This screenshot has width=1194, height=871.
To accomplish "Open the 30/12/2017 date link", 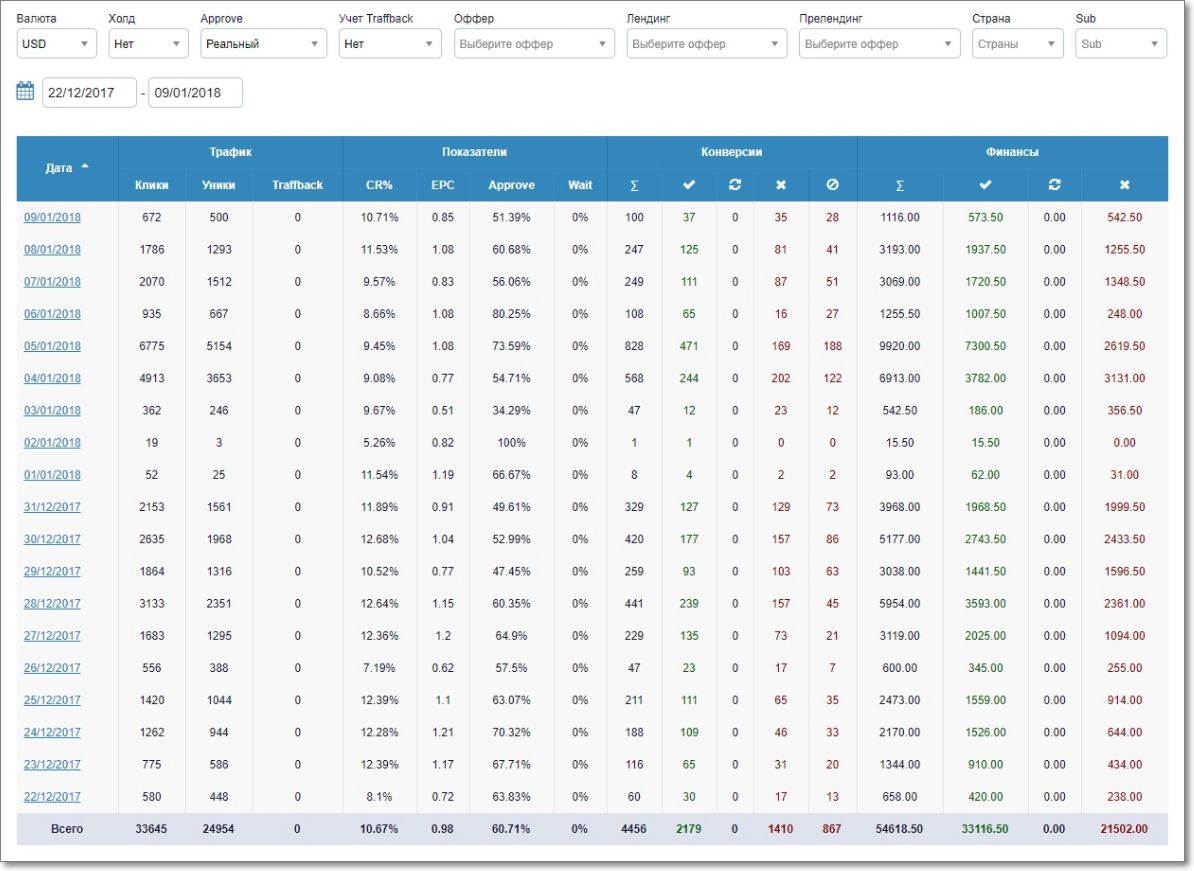I will coord(53,539).
